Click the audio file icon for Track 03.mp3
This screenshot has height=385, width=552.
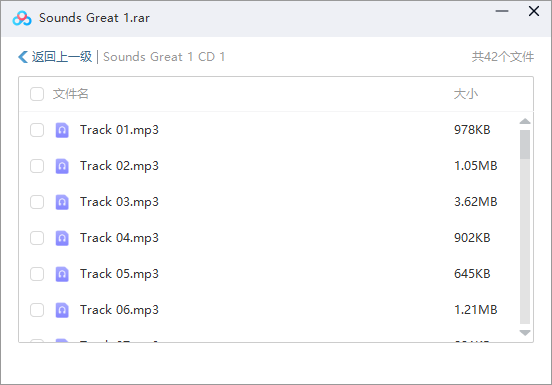(x=62, y=202)
